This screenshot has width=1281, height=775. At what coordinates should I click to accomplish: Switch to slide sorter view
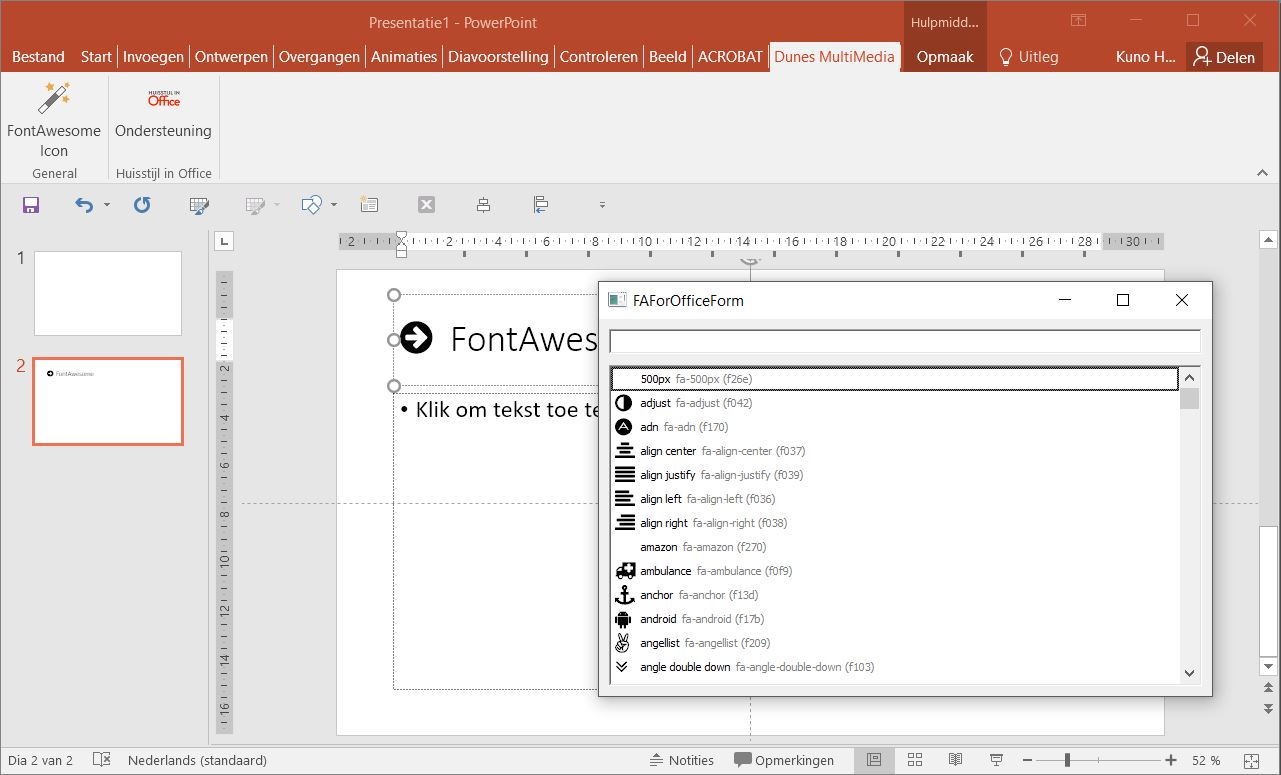click(x=916, y=760)
